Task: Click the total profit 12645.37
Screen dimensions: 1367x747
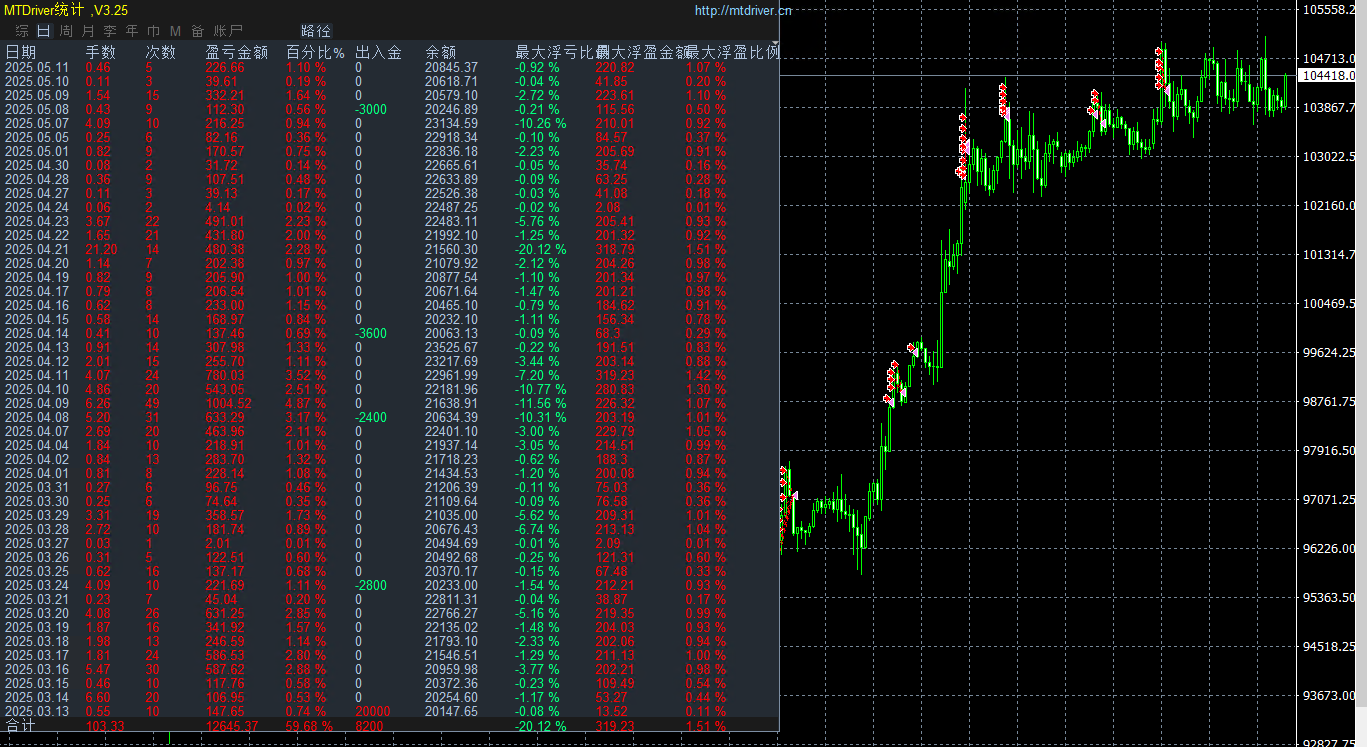Action: click(232, 725)
